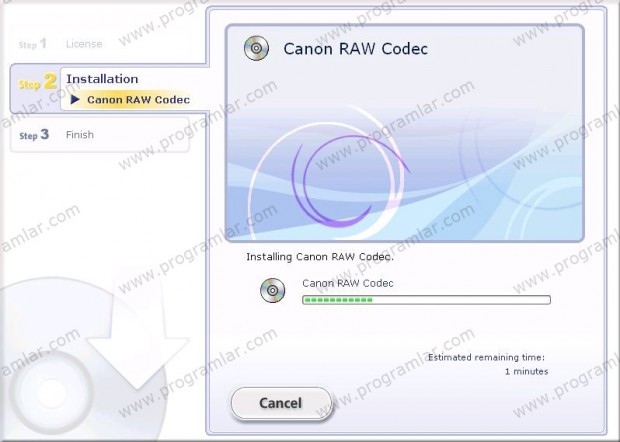Click the Canon RAW Codec label above the progress bar

click(x=348, y=283)
